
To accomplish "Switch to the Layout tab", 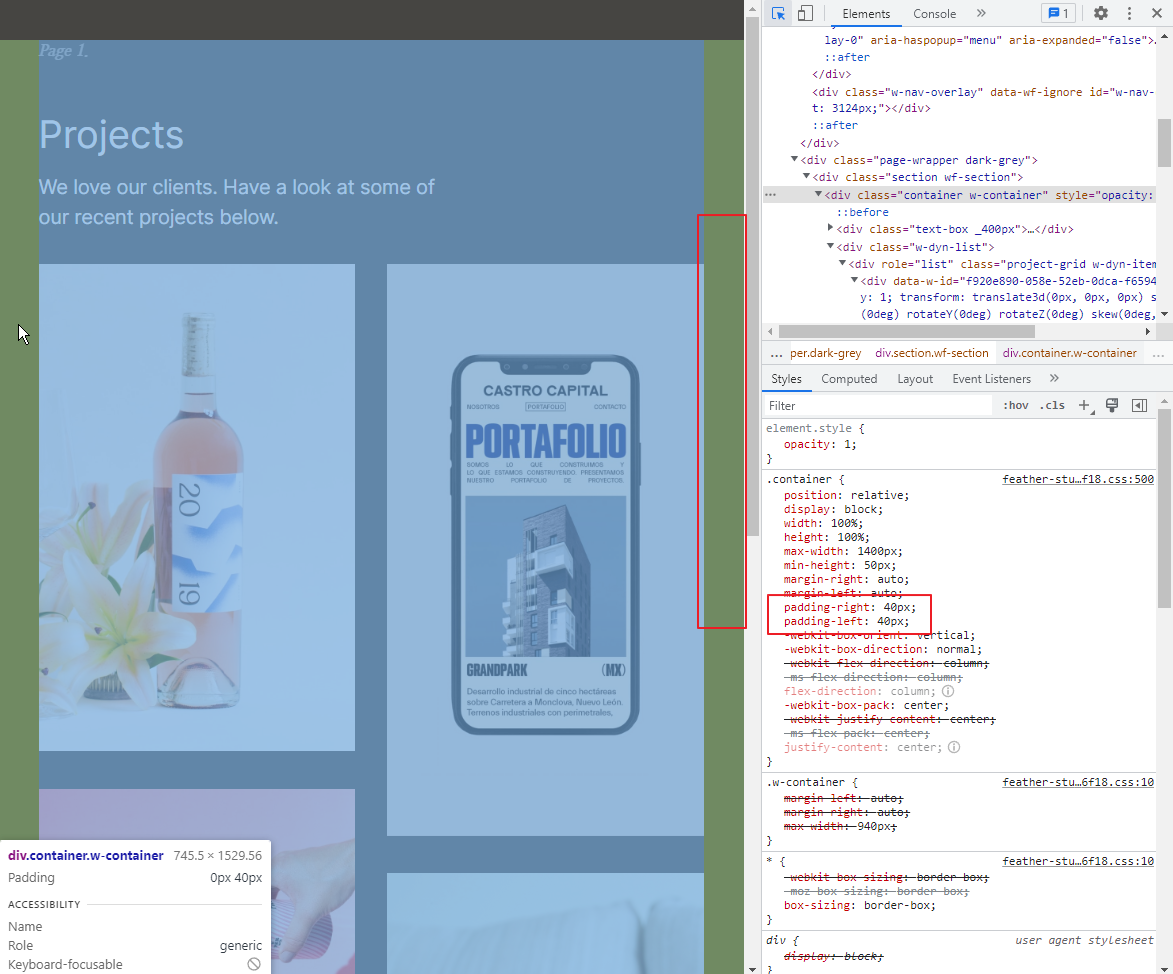I will click(x=915, y=379).
